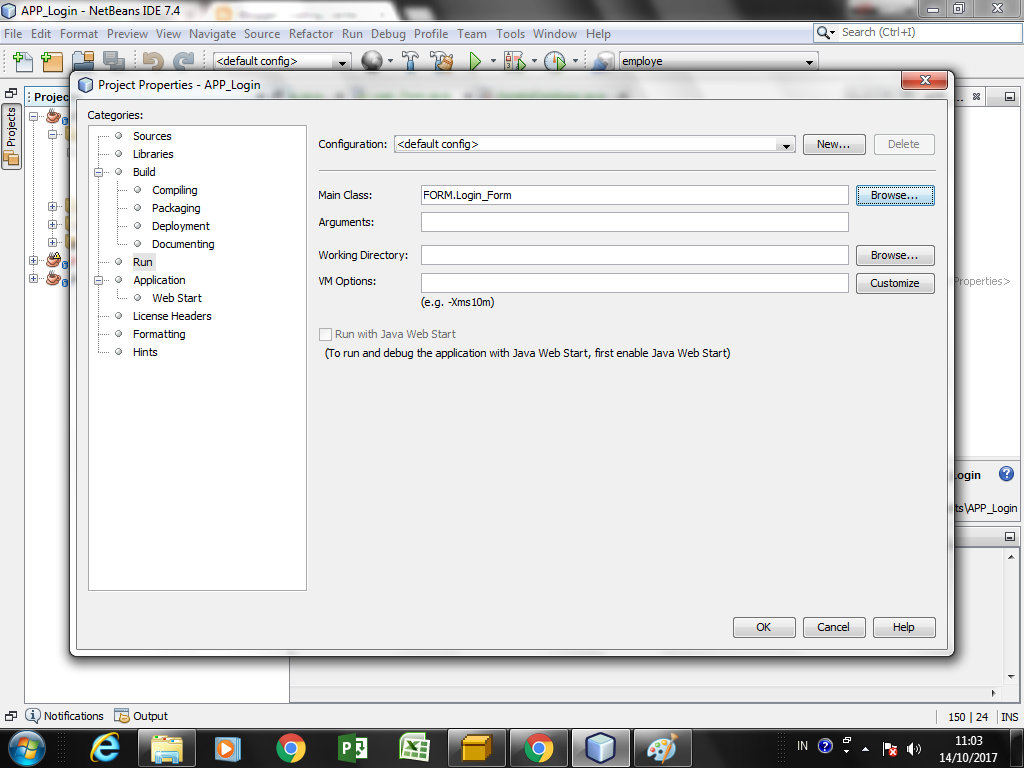This screenshot has width=1024, height=768.
Task: Click the Build Project hammer icon
Action: [x=410, y=61]
